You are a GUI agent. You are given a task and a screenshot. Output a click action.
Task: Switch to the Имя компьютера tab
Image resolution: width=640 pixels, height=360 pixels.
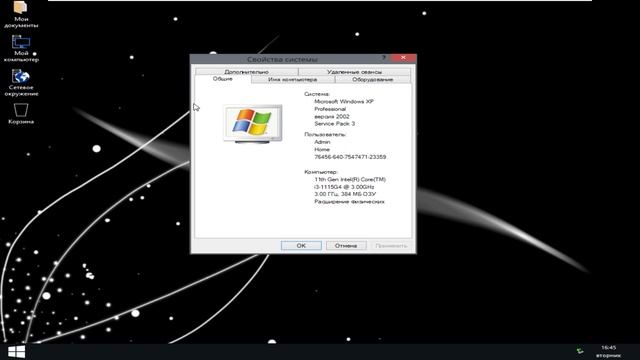293,80
